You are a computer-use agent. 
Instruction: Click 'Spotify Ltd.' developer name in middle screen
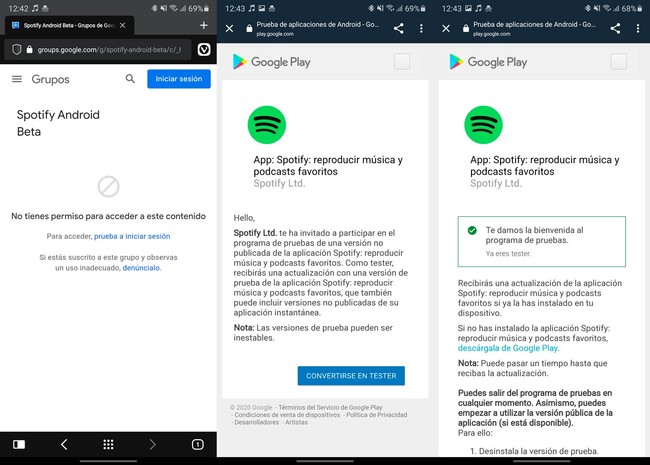[x=279, y=184]
